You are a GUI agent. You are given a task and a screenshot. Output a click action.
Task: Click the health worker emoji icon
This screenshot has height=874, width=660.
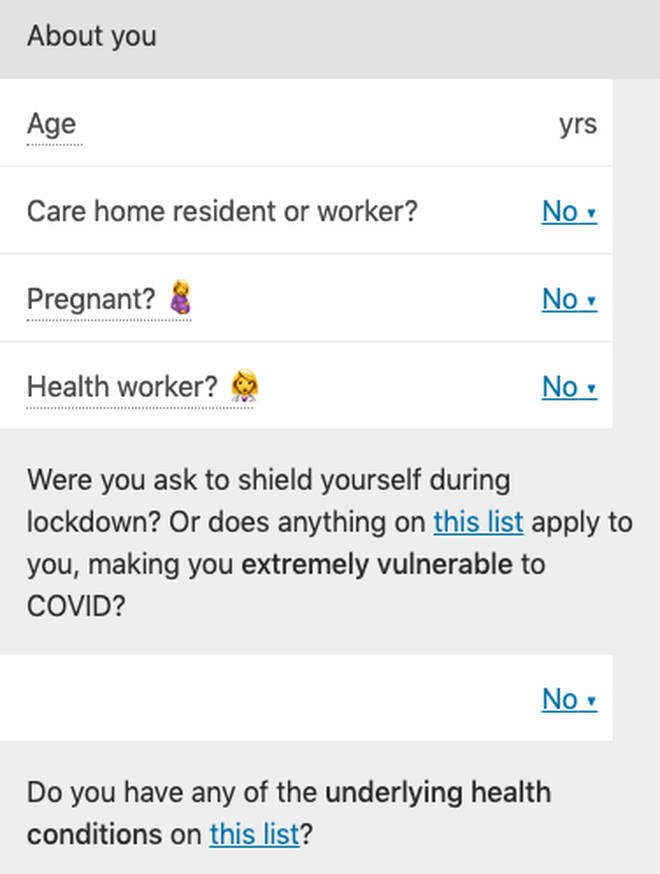coord(244,385)
